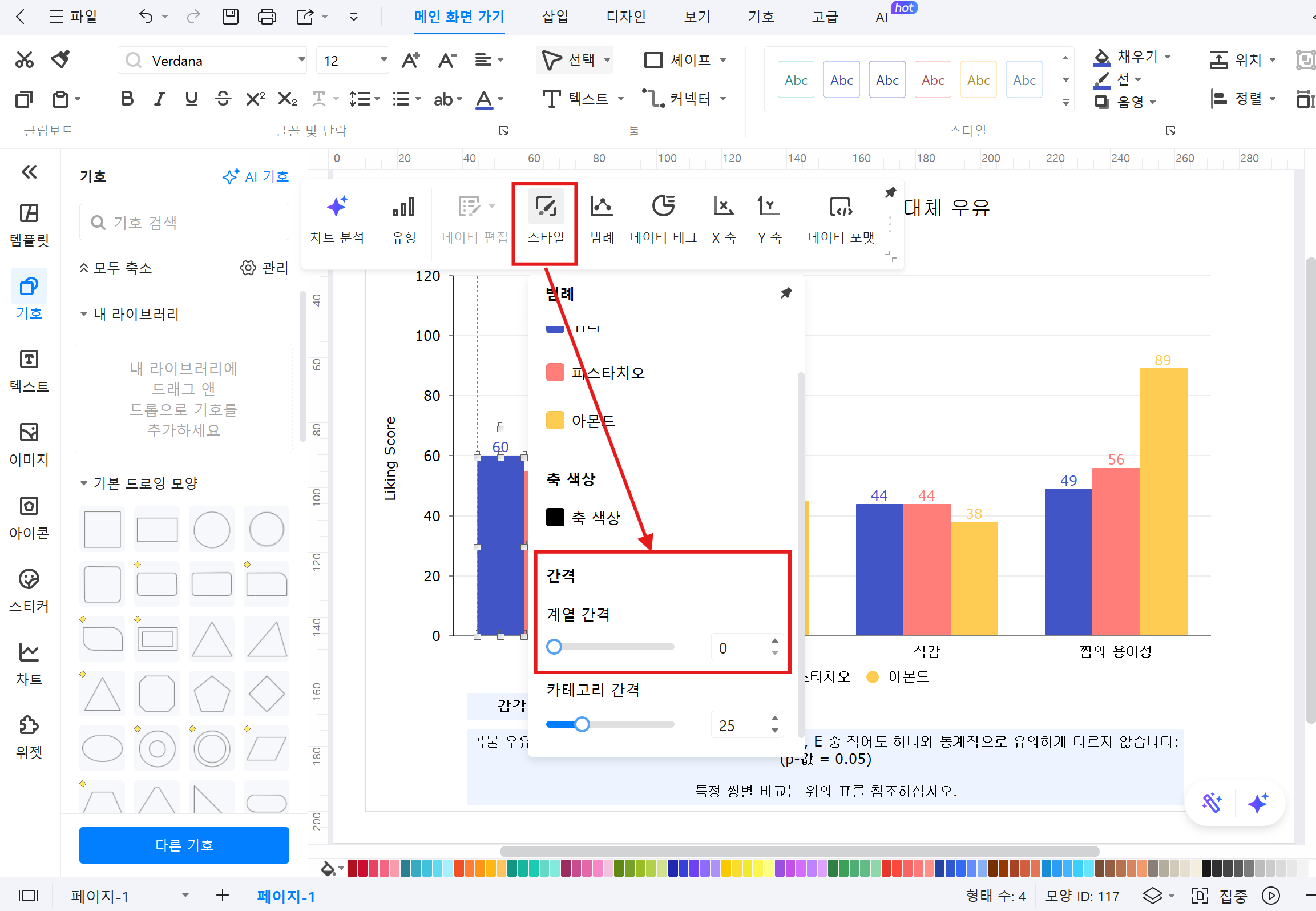This screenshot has height=911, width=1316.
Task: Click the 차트 분석 sparkle icon
Action: coord(337,206)
